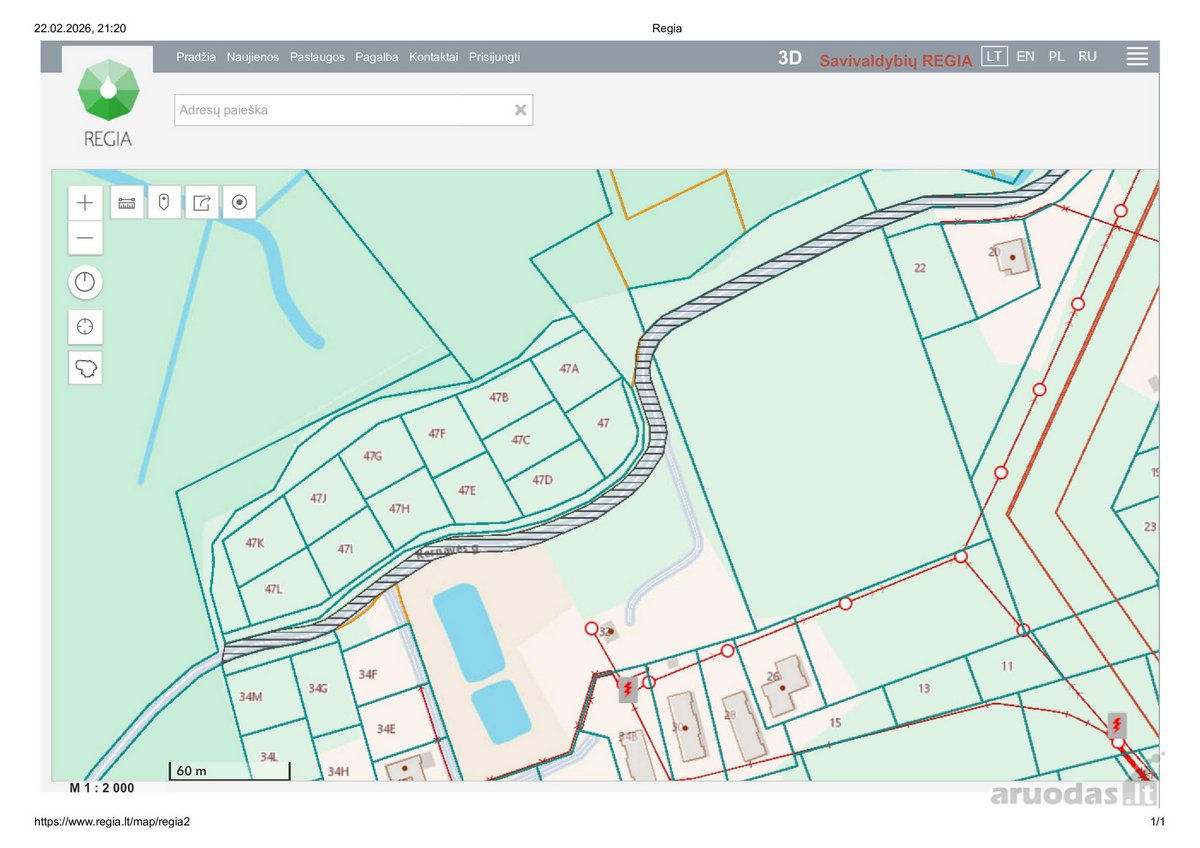Image resolution: width=1200 pixels, height=848 pixels.
Task: Click the REGIA logo
Action: coord(108,103)
